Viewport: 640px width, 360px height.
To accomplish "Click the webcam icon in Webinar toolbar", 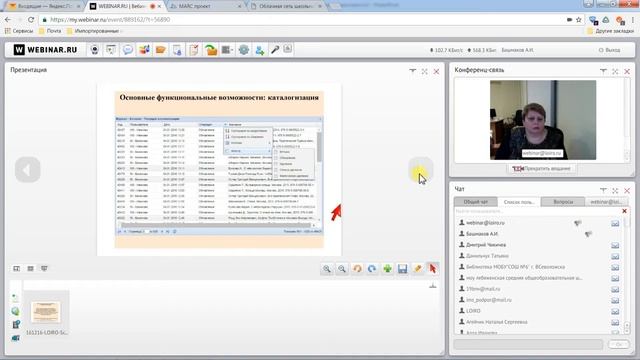I will click(x=95, y=50).
